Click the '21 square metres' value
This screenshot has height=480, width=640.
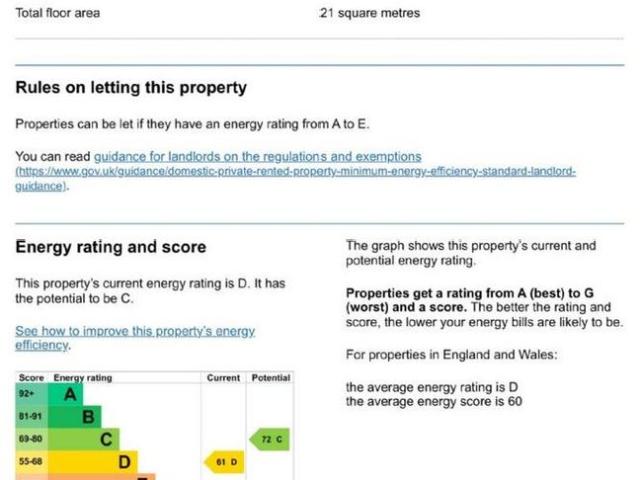(370, 14)
